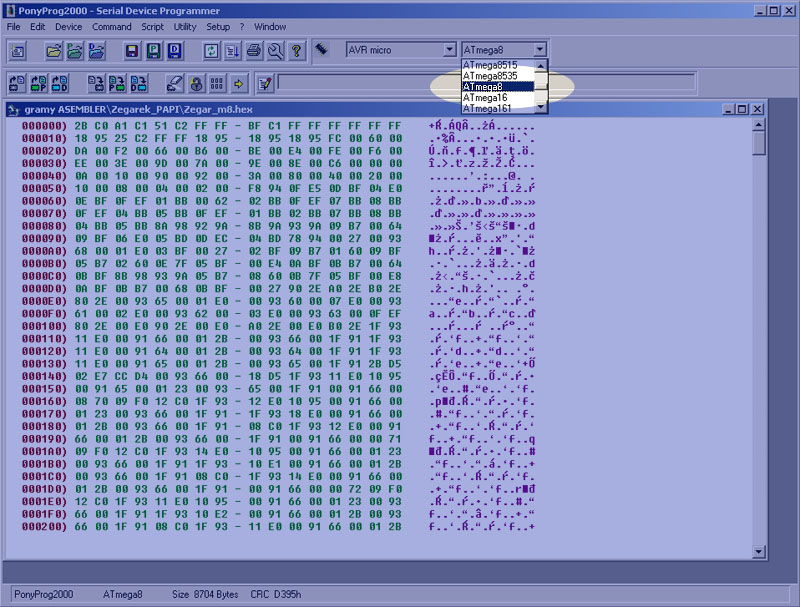Click status bar Size 8704 Bytes
800x607 pixels.
(205, 594)
